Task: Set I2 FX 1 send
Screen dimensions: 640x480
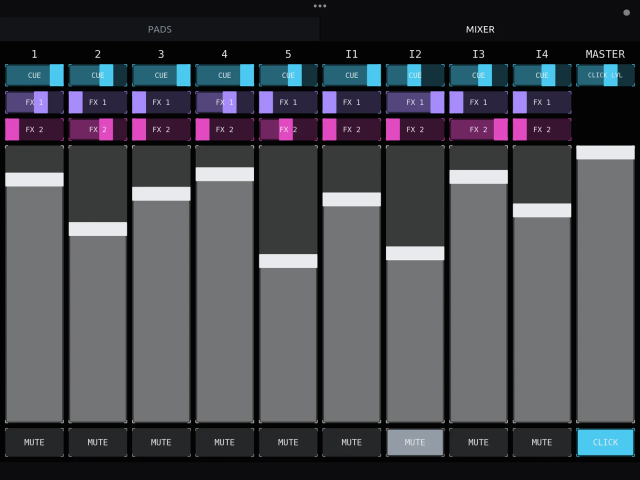Action: click(415, 102)
